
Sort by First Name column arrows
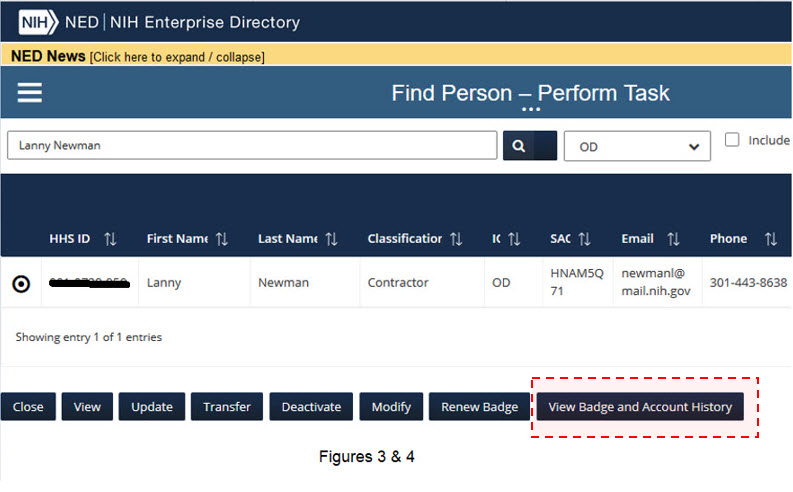tap(222, 239)
